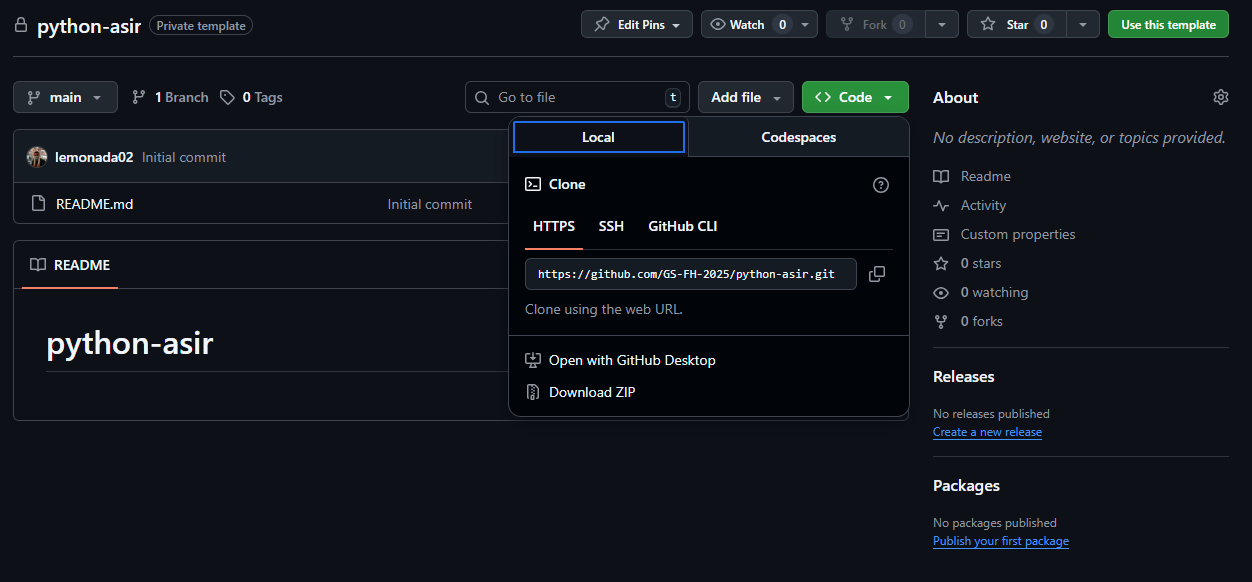The height and width of the screenshot is (582, 1252).
Task: Open Custom properties link
Action: (1018, 234)
